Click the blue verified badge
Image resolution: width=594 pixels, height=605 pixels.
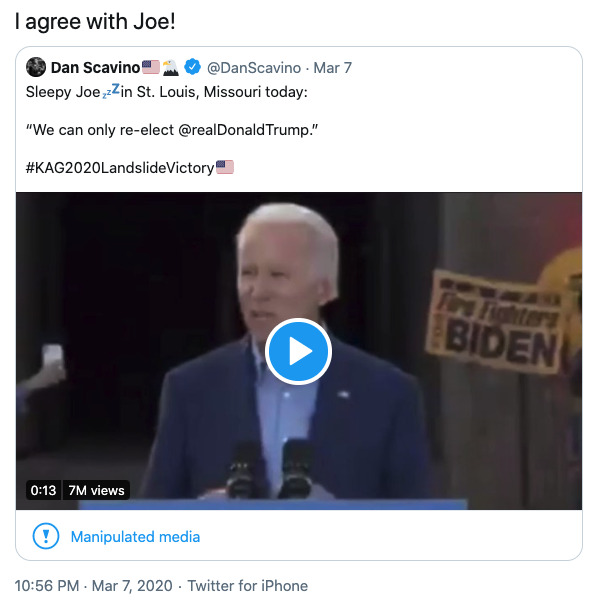(192, 67)
